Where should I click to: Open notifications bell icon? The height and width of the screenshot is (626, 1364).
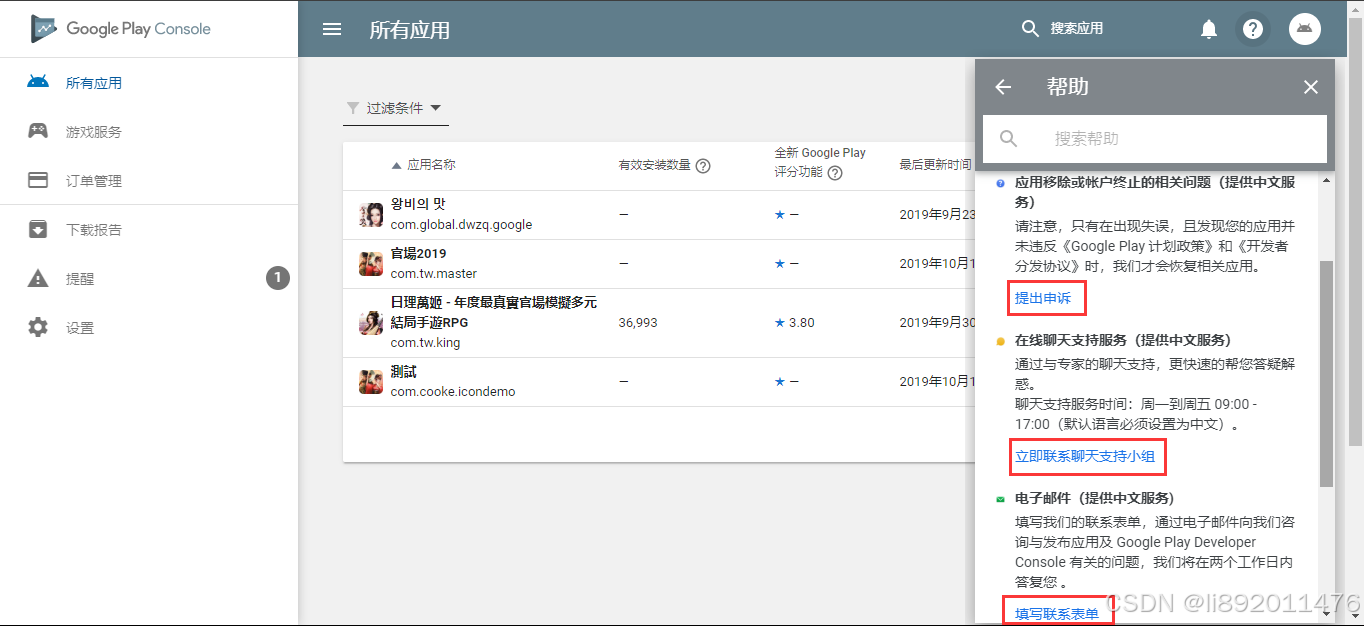click(1209, 29)
